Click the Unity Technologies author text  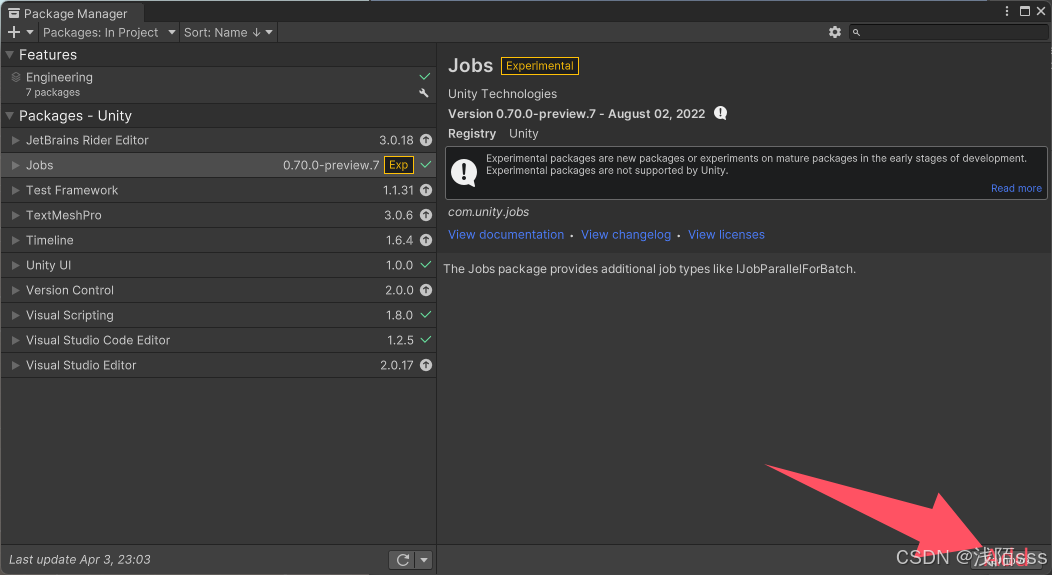point(503,94)
